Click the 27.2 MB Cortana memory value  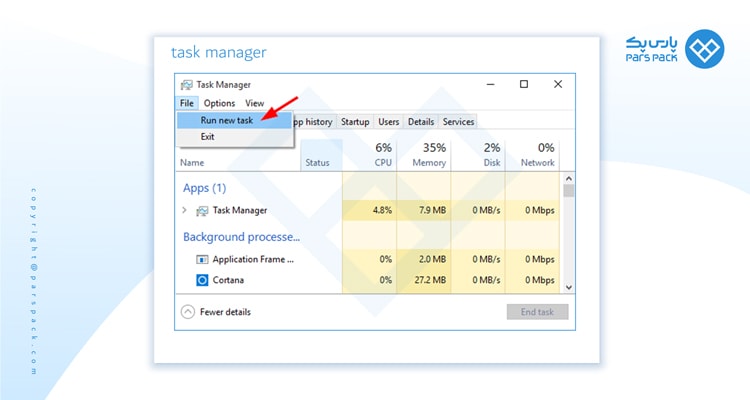click(x=430, y=280)
